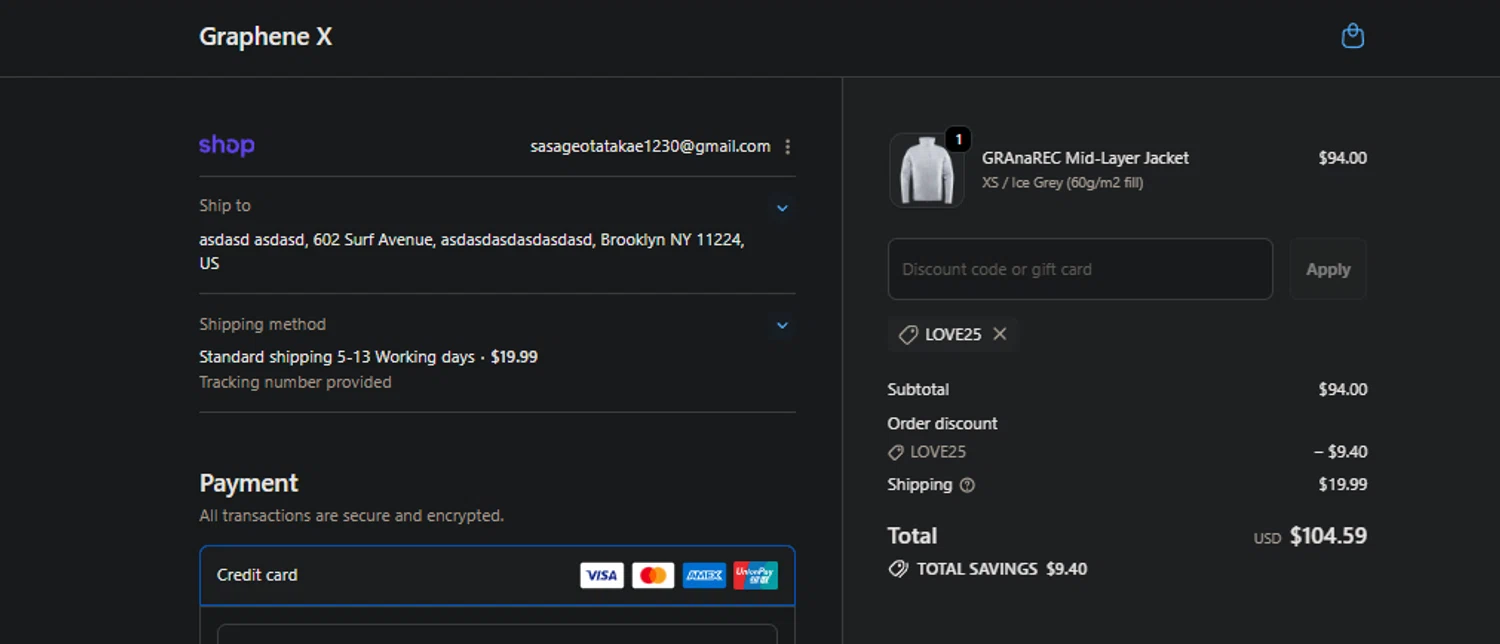Expand the Ship to address section
This screenshot has height=644, width=1500.
tap(782, 208)
